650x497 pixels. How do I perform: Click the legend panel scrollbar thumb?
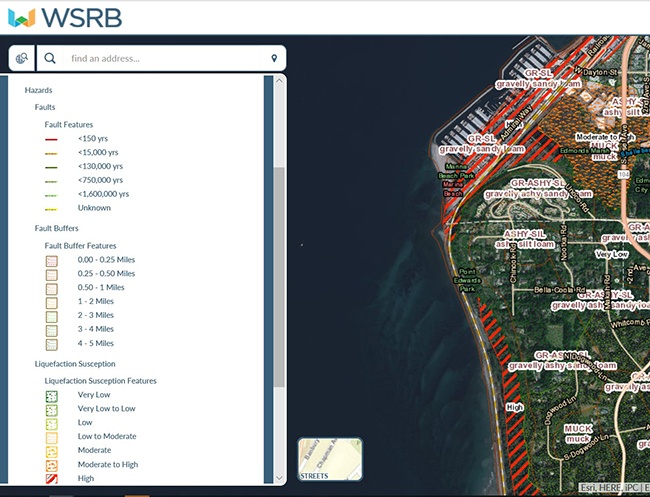[279, 277]
